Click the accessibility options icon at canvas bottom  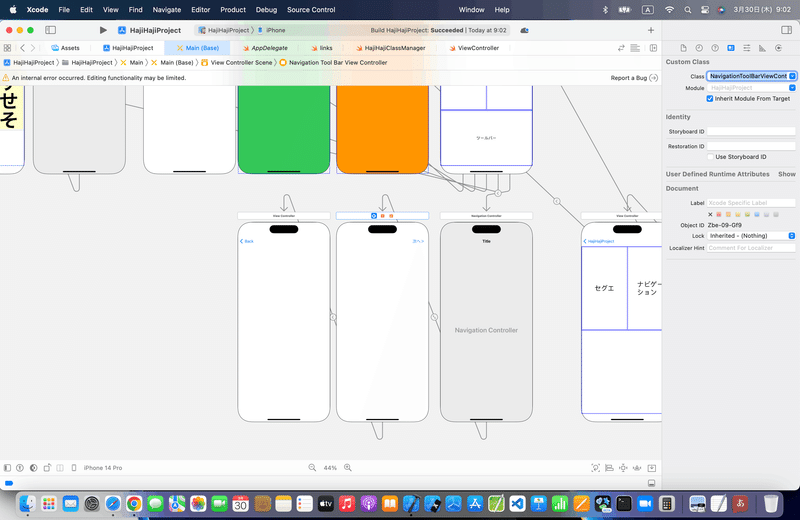[20, 467]
